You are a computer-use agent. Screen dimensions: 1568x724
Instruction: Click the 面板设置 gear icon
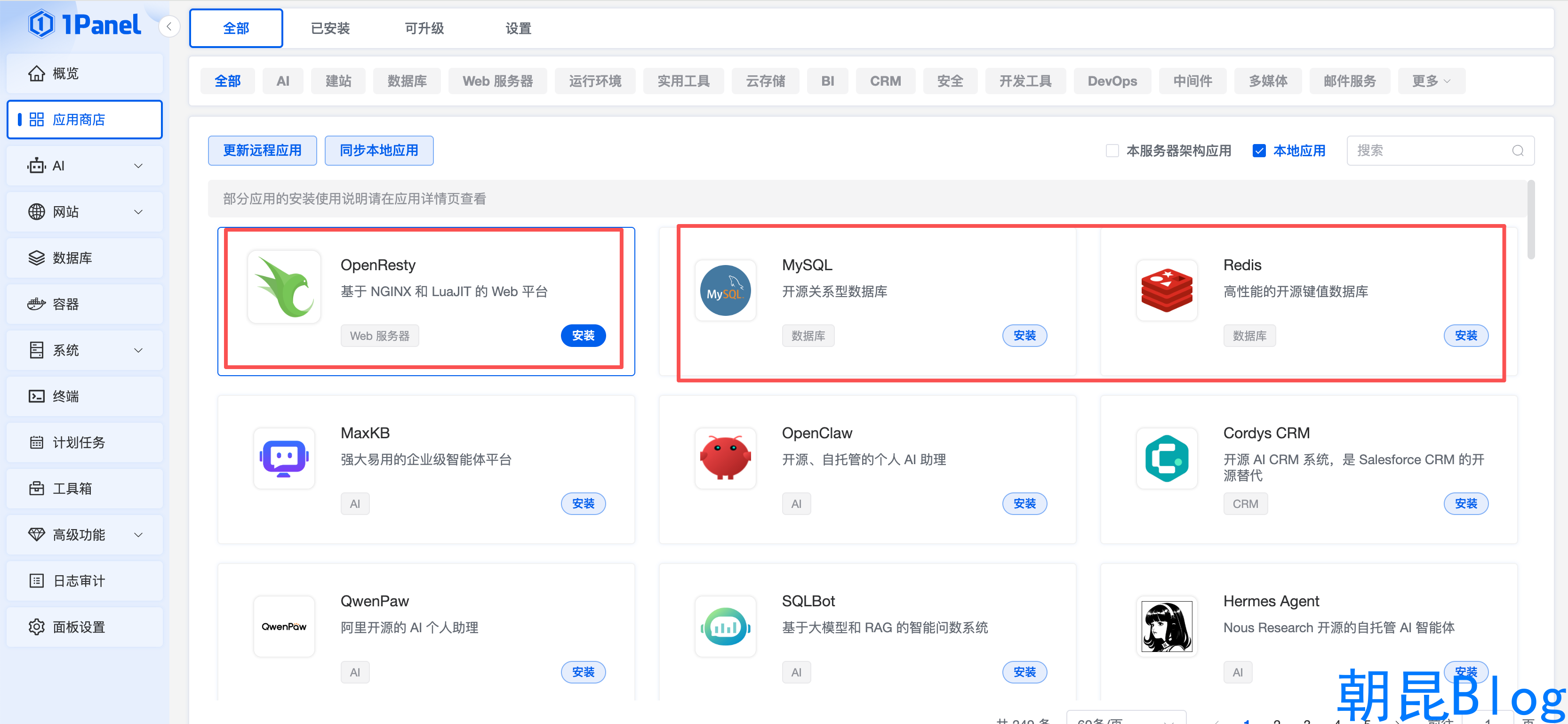(37, 627)
